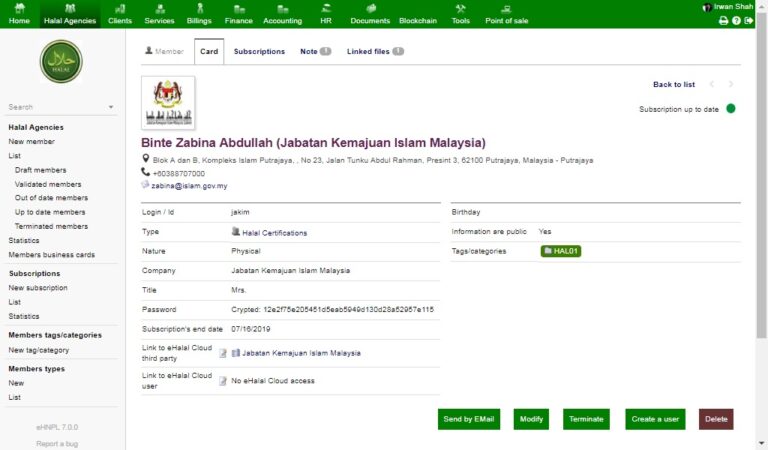Click the help question mark icon

[736, 21]
